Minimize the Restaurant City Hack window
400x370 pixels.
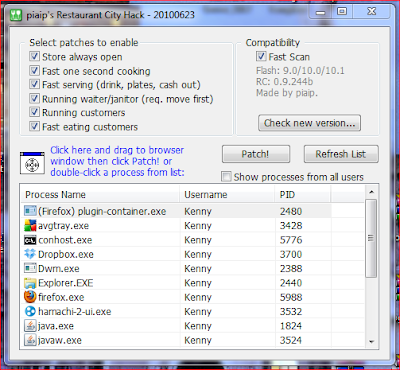320,12
